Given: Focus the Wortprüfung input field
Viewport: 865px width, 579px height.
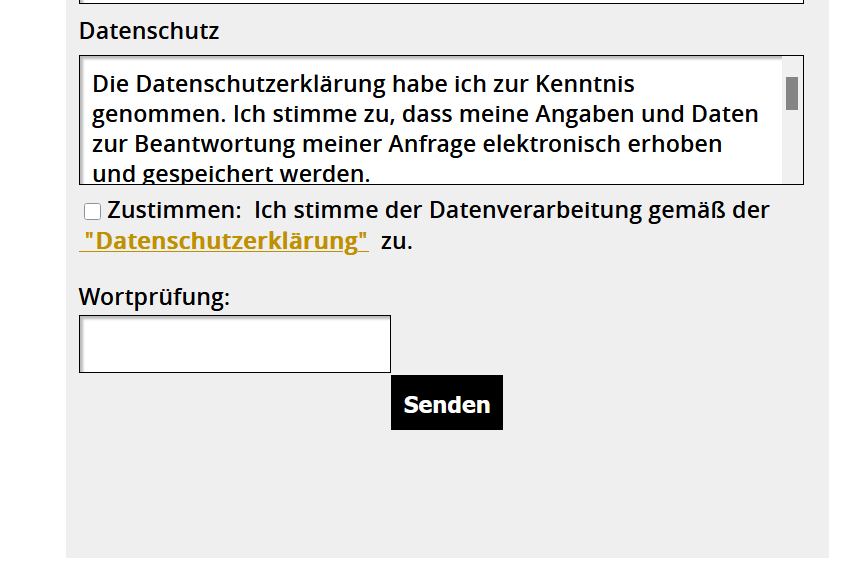Looking at the screenshot, I should coord(235,344).
